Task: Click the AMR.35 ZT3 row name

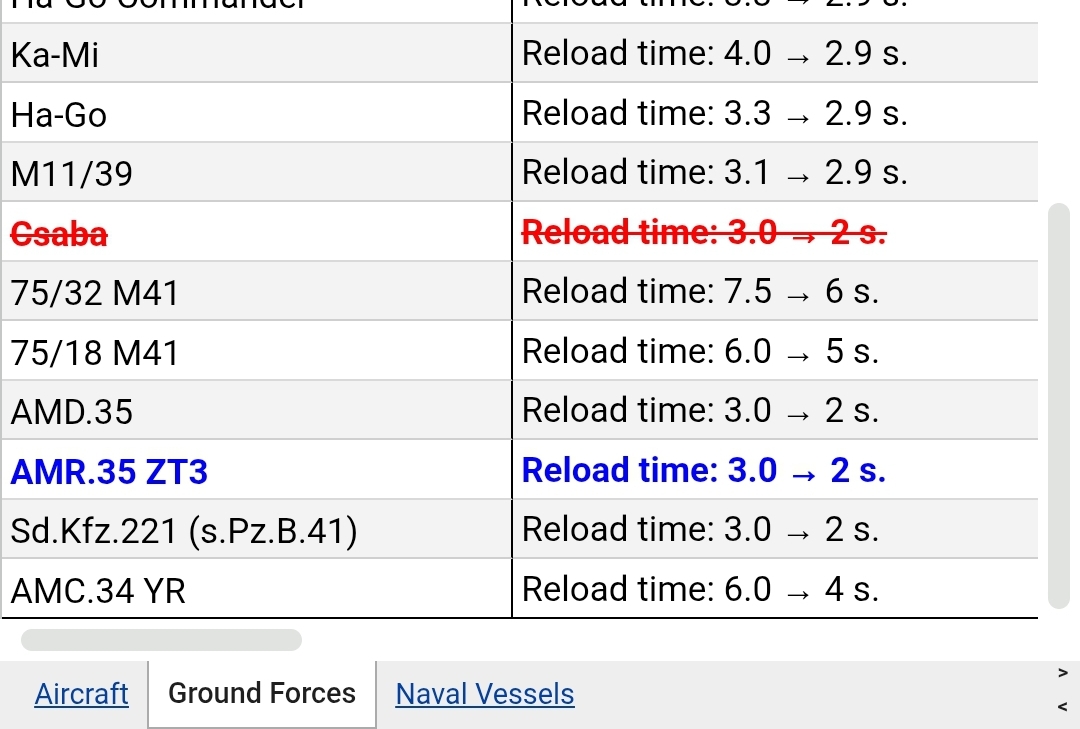Action: [x=109, y=472]
